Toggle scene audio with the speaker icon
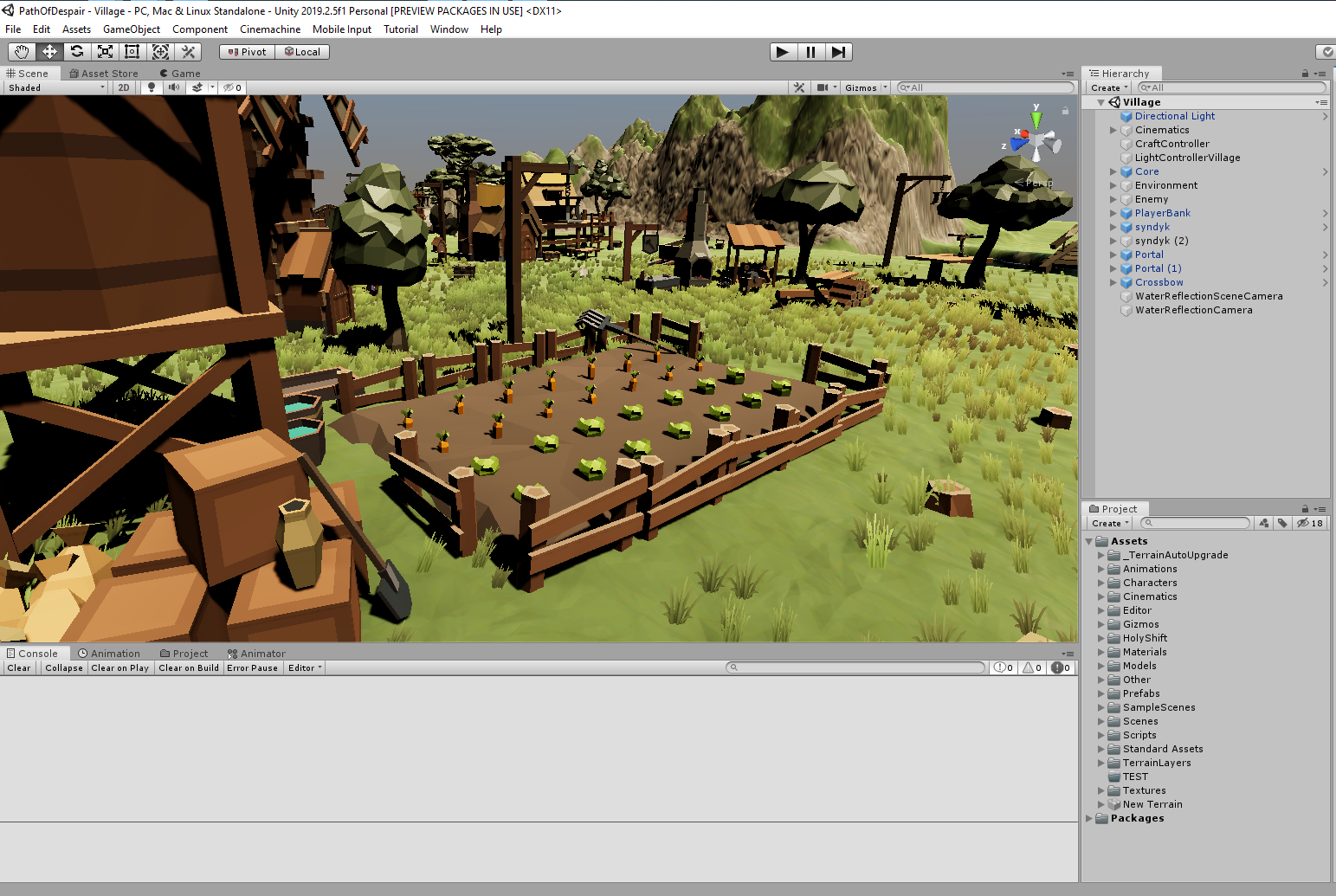The width and height of the screenshot is (1336, 896). click(174, 87)
